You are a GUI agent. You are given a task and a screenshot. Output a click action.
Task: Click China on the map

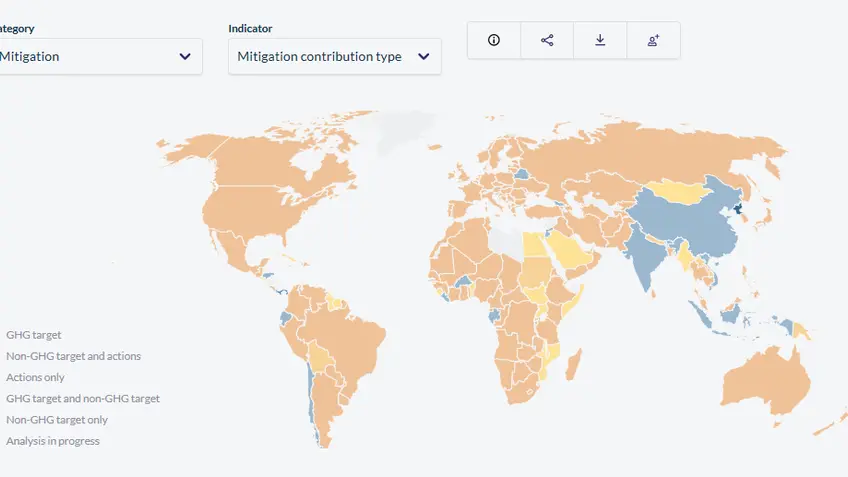coord(698,222)
